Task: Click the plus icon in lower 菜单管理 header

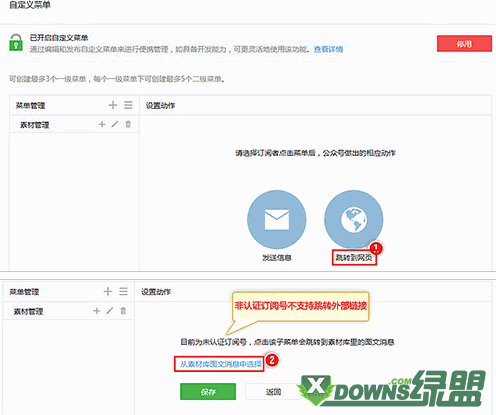Action: pyautogui.click(x=107, y=291)
